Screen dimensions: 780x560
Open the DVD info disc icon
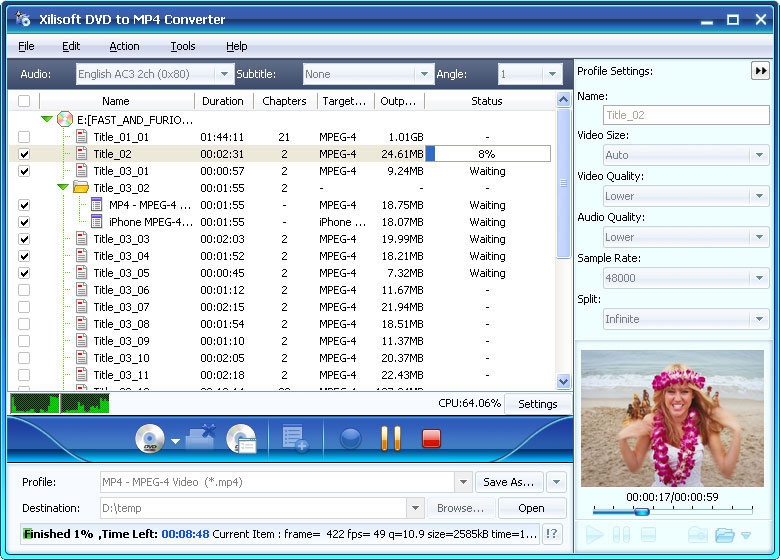click(x=241, y=439)
